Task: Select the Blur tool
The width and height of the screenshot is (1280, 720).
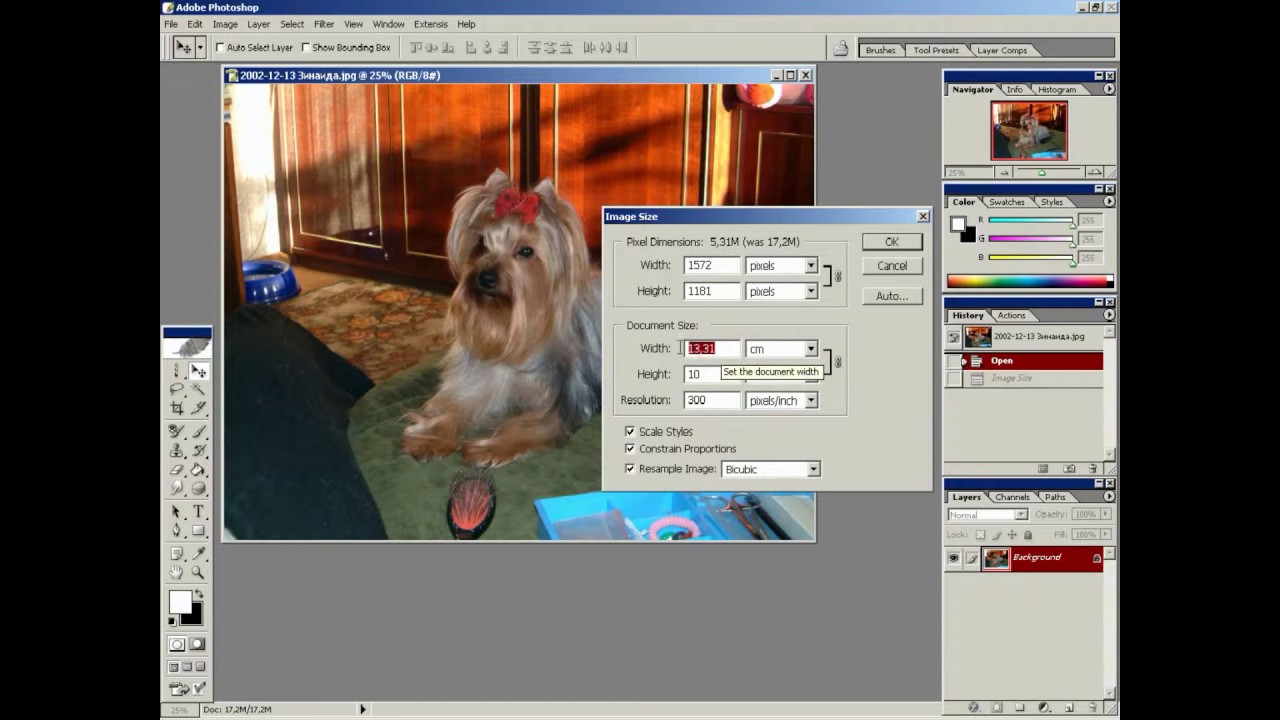Action: (177, 488)
